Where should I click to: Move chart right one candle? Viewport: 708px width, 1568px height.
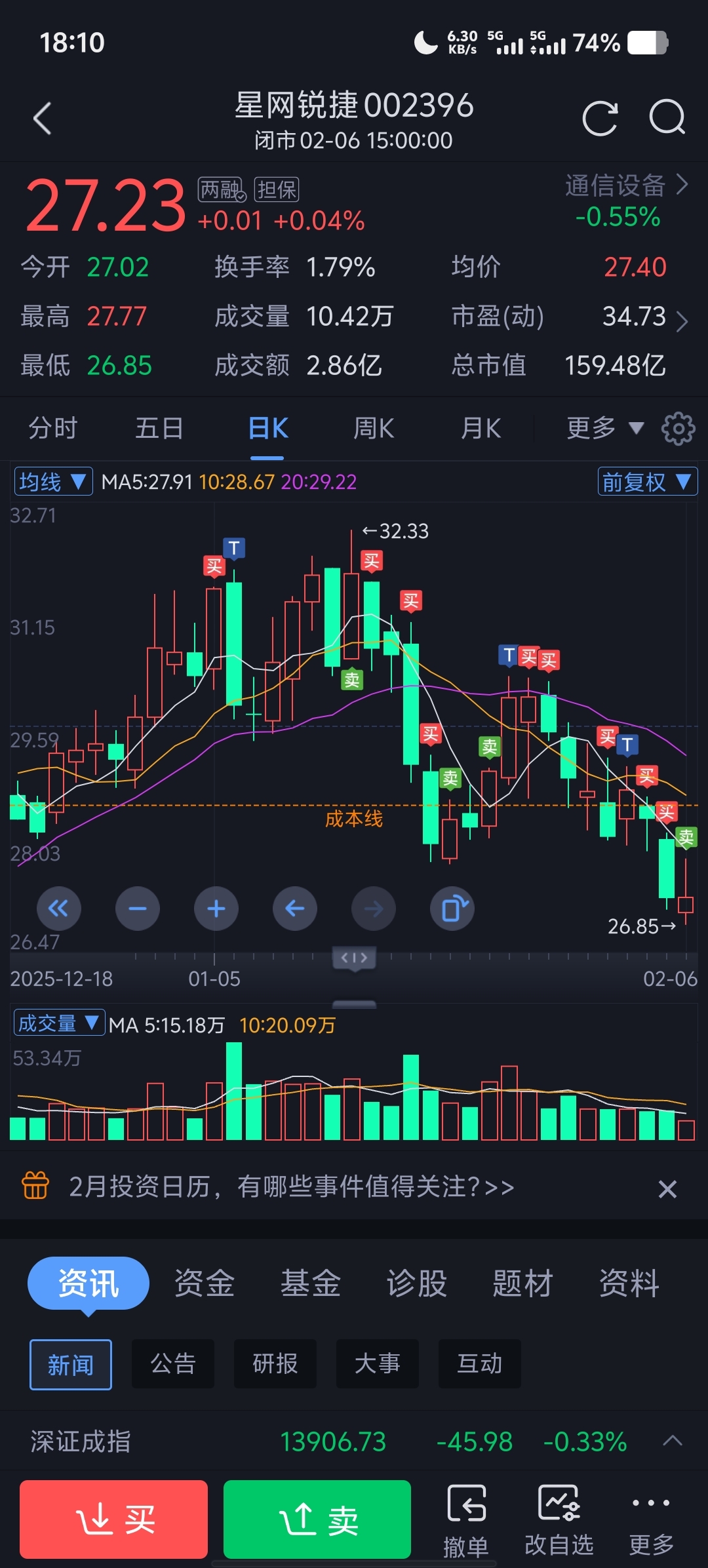pos(374,909)
